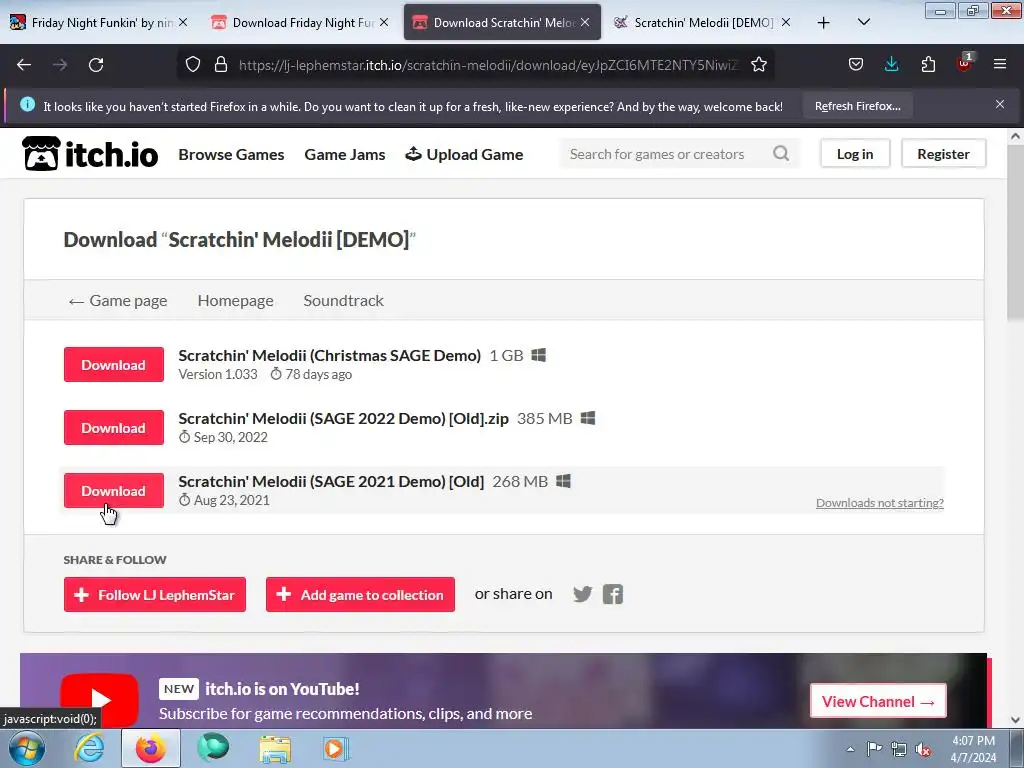Viewport: 1024px width, 768px height.
Task: Switch to the Friday Night Funkin' by ninjamuffin tab
Action: point(100,23)
